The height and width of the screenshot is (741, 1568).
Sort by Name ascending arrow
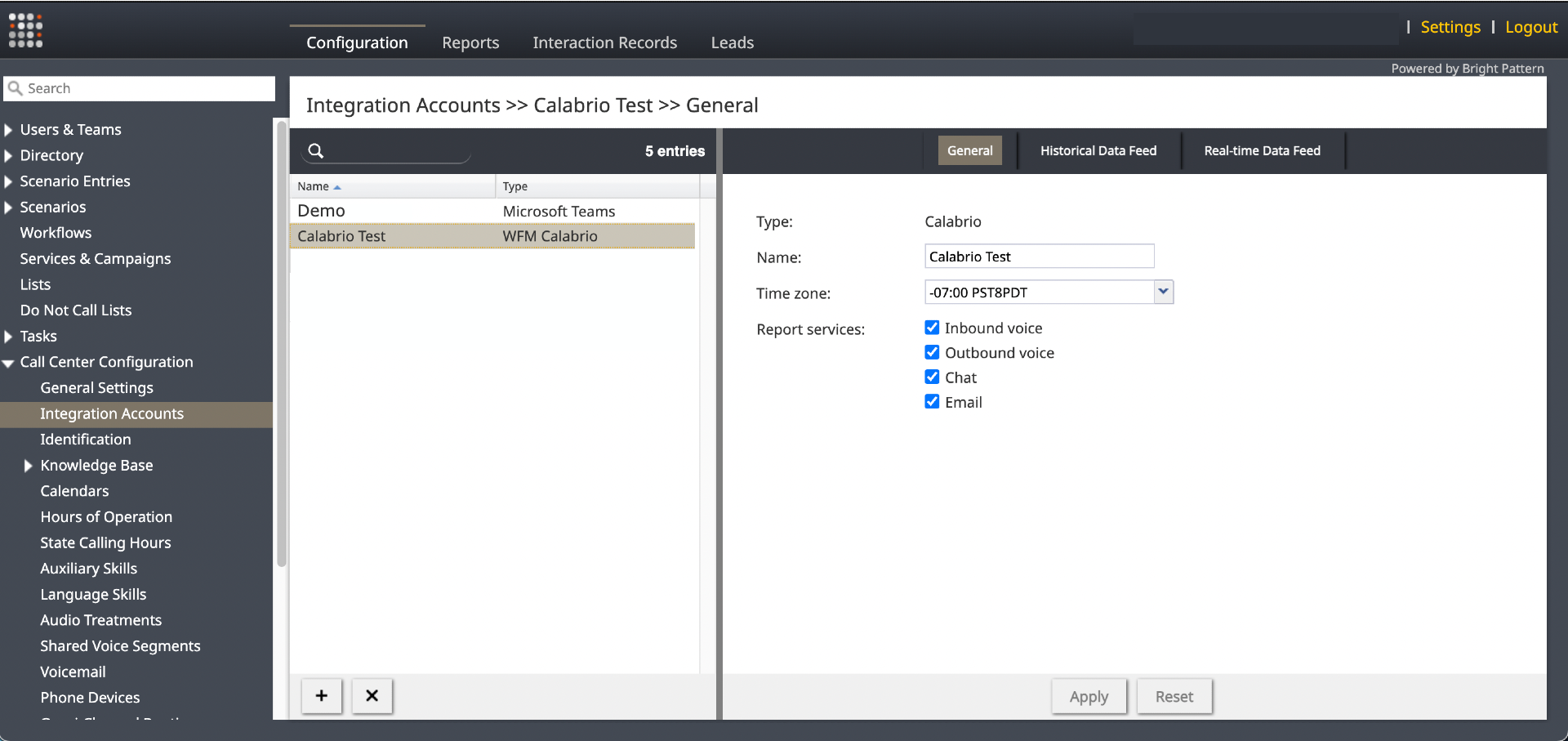[x=337, y=187]
